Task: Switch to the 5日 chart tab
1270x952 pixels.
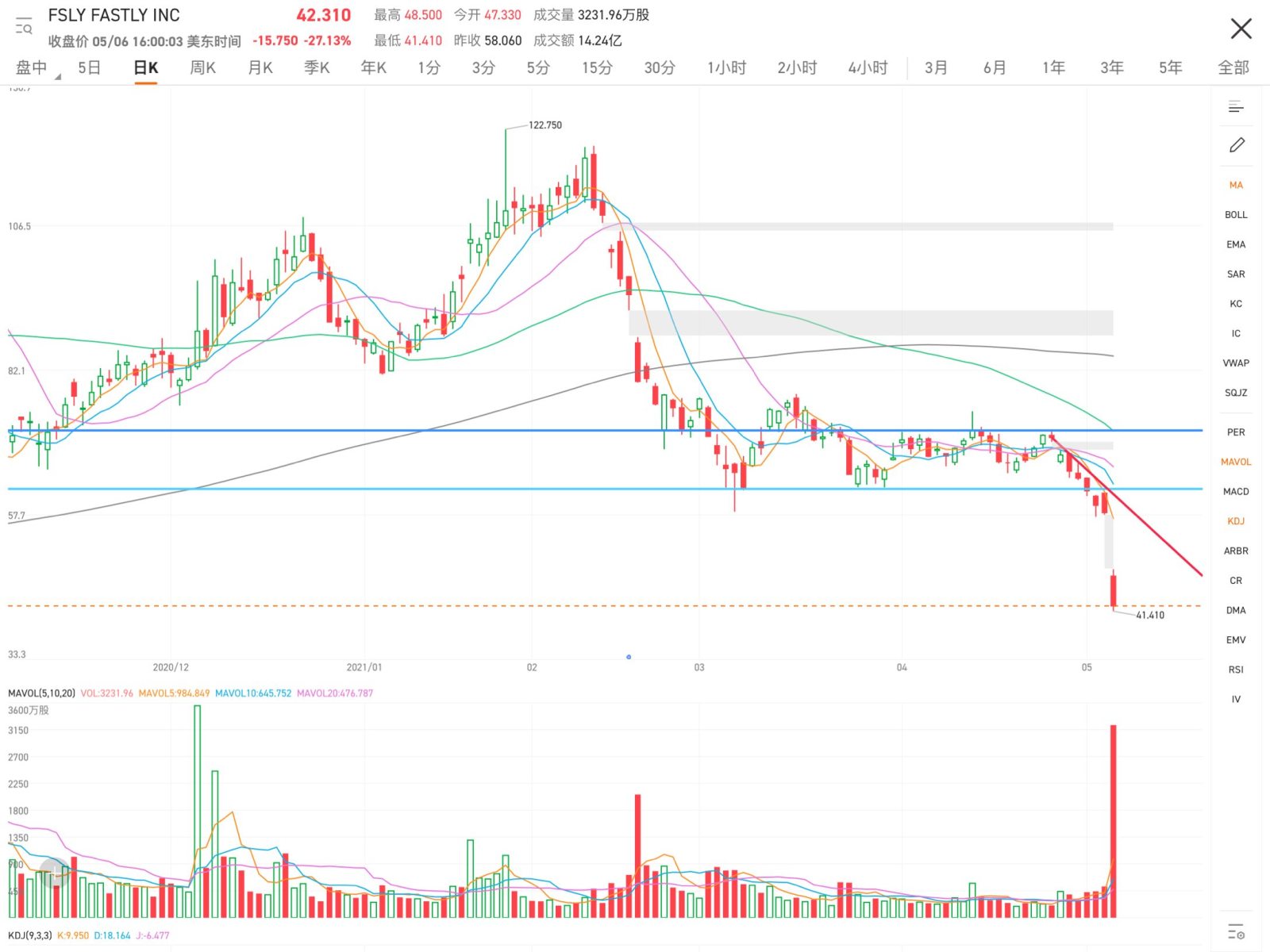Action: coord(90,68)
